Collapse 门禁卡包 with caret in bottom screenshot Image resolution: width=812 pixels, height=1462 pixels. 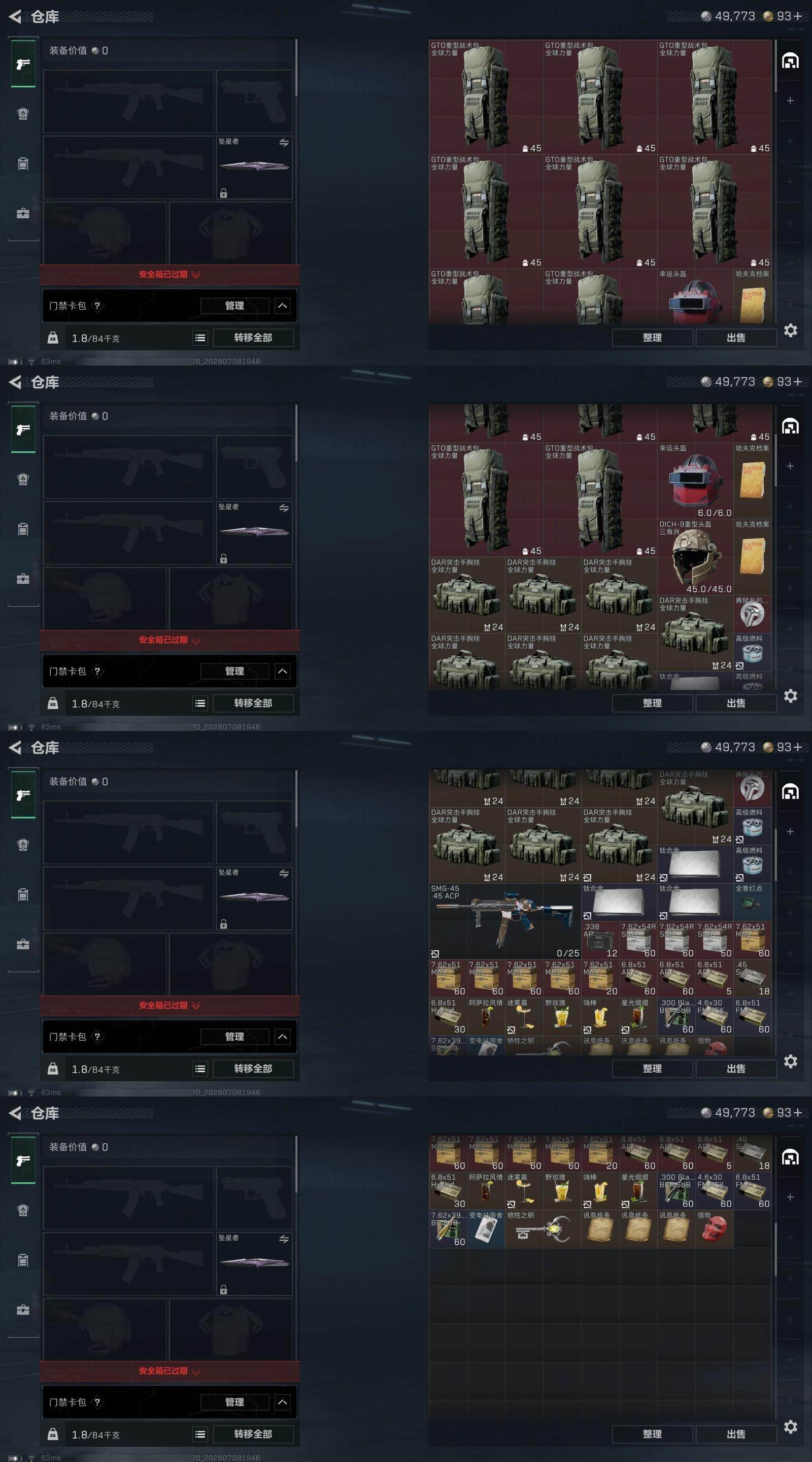tap(283, 1403)
